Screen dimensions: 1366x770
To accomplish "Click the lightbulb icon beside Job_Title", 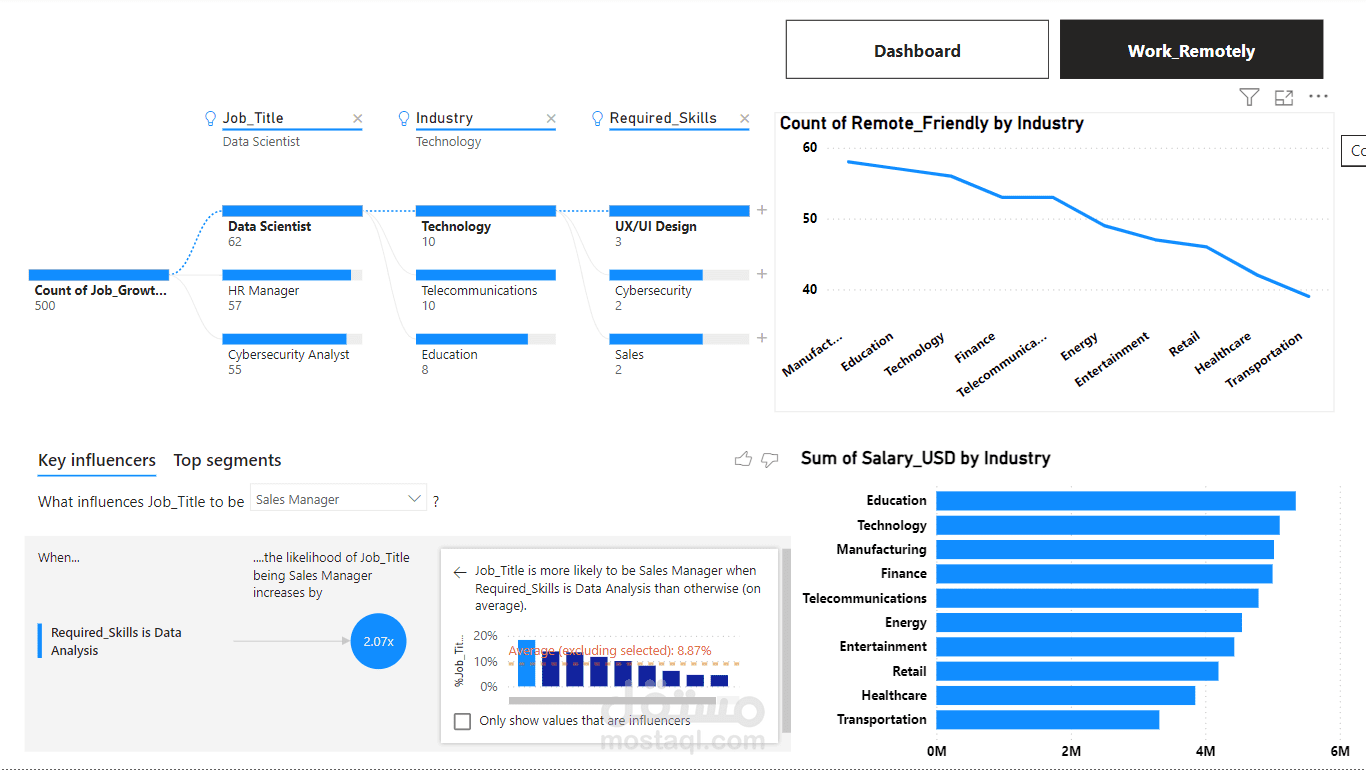I will coord(210,118).
